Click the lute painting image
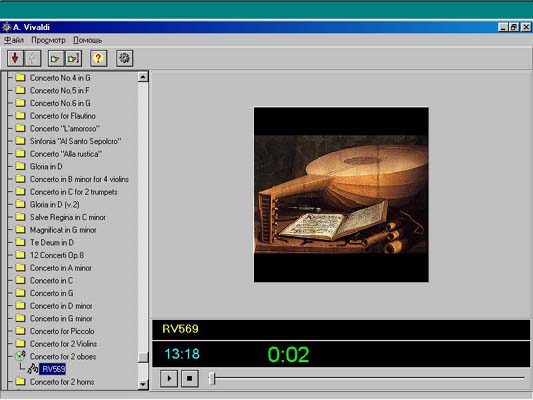533x400 pixels. tap(341, 194)
